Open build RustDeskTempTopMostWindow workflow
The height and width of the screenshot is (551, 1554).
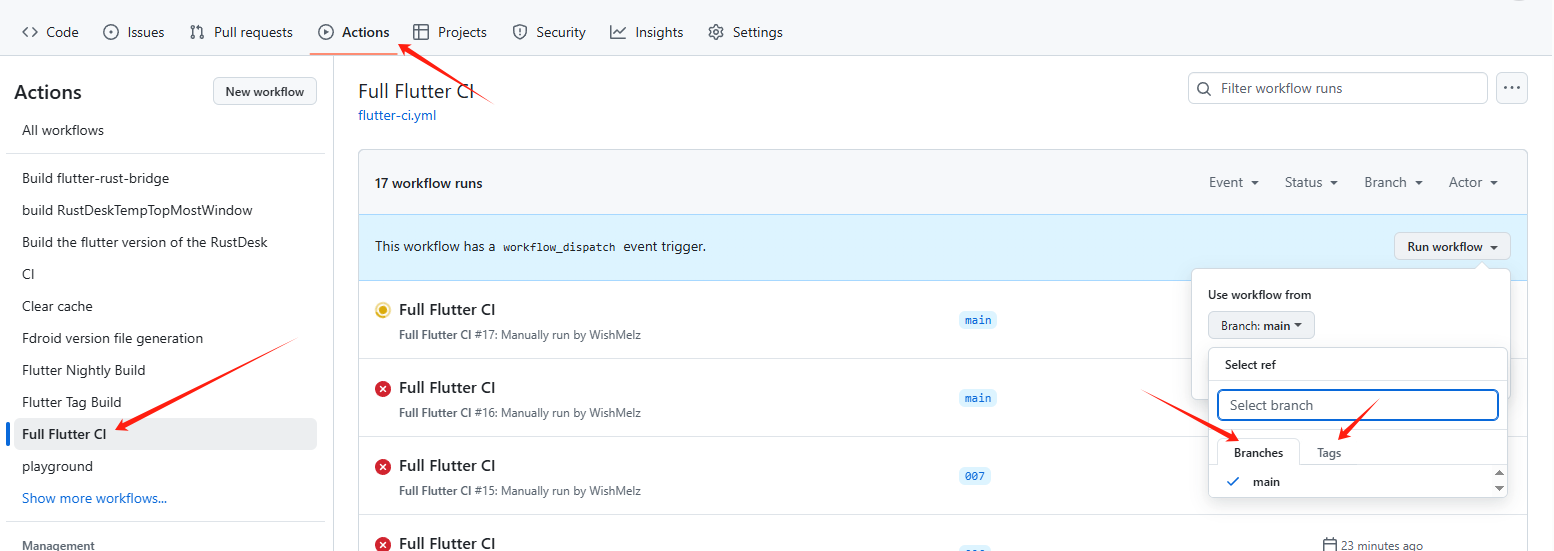click(137, 210)
